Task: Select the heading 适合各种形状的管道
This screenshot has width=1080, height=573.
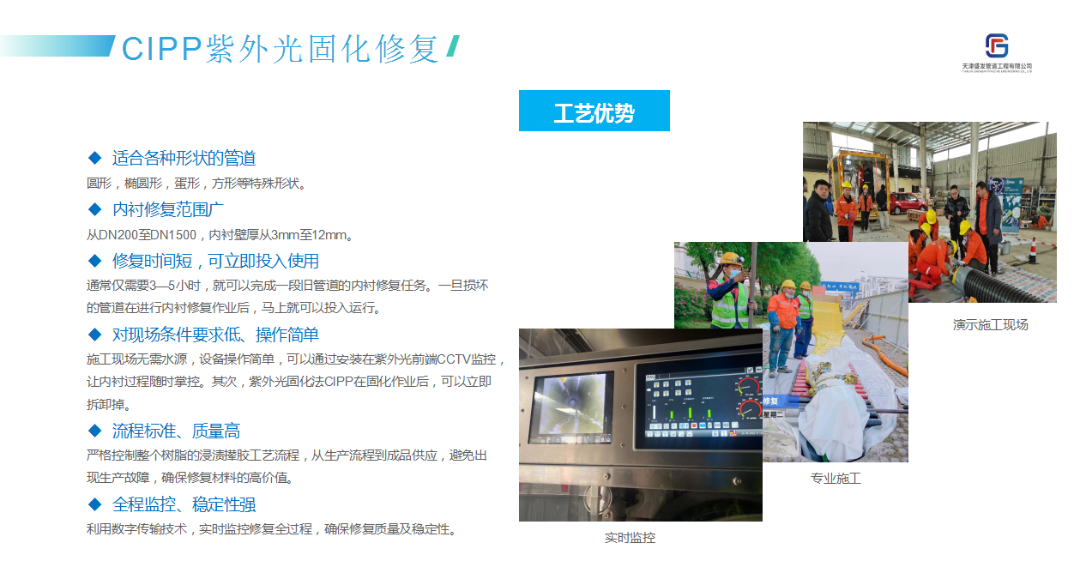Action: tap(184, 158)
